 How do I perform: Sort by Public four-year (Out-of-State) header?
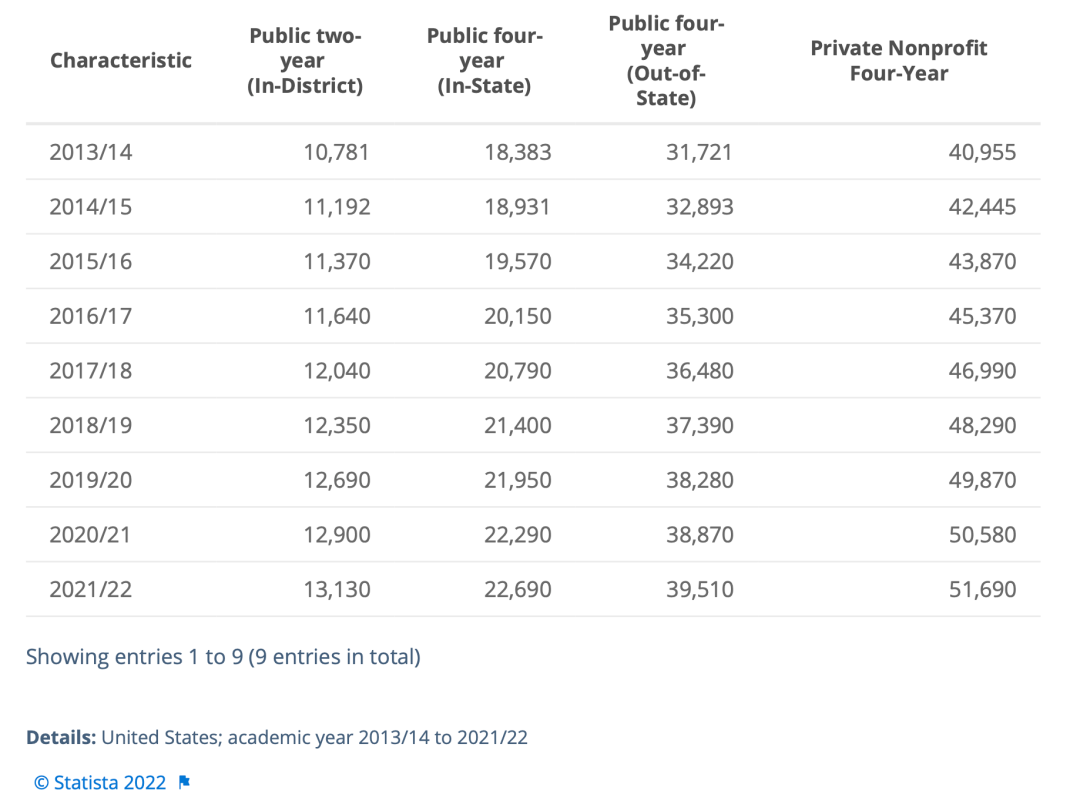point(666,61)
